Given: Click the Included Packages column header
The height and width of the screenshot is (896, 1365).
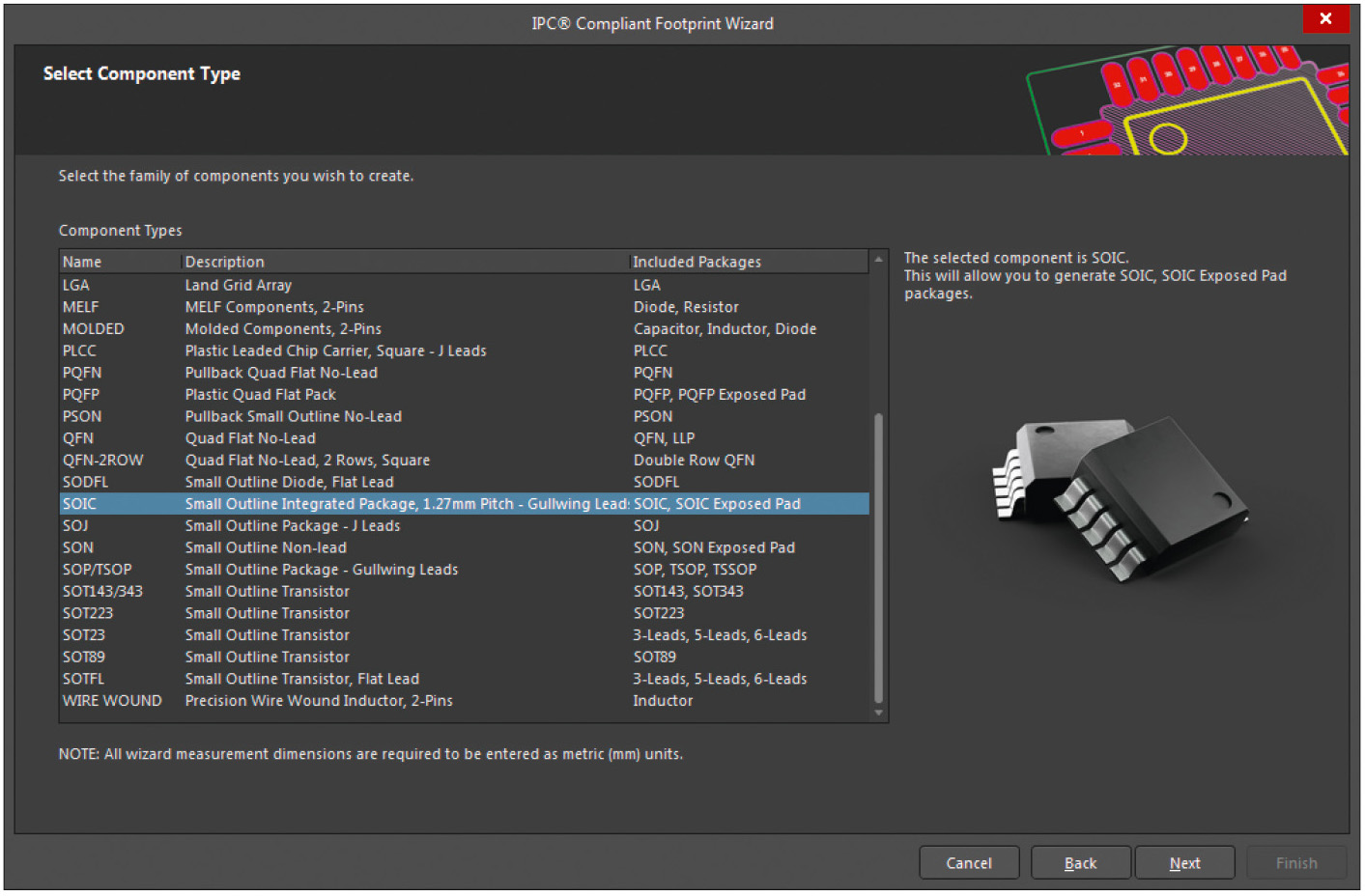Looking at the screenshot, I should point(749,262).
